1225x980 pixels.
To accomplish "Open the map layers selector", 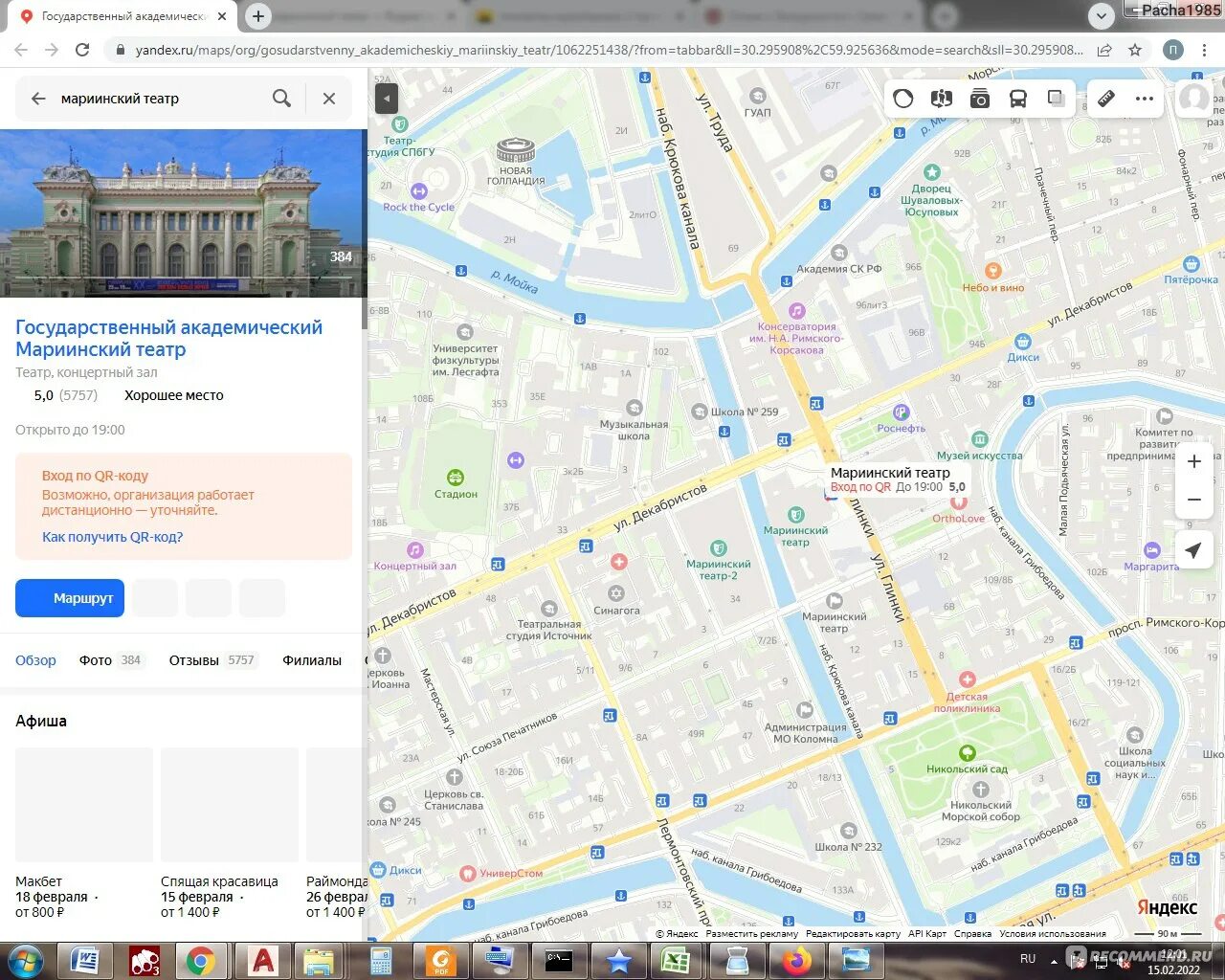I will (1056, 98).
